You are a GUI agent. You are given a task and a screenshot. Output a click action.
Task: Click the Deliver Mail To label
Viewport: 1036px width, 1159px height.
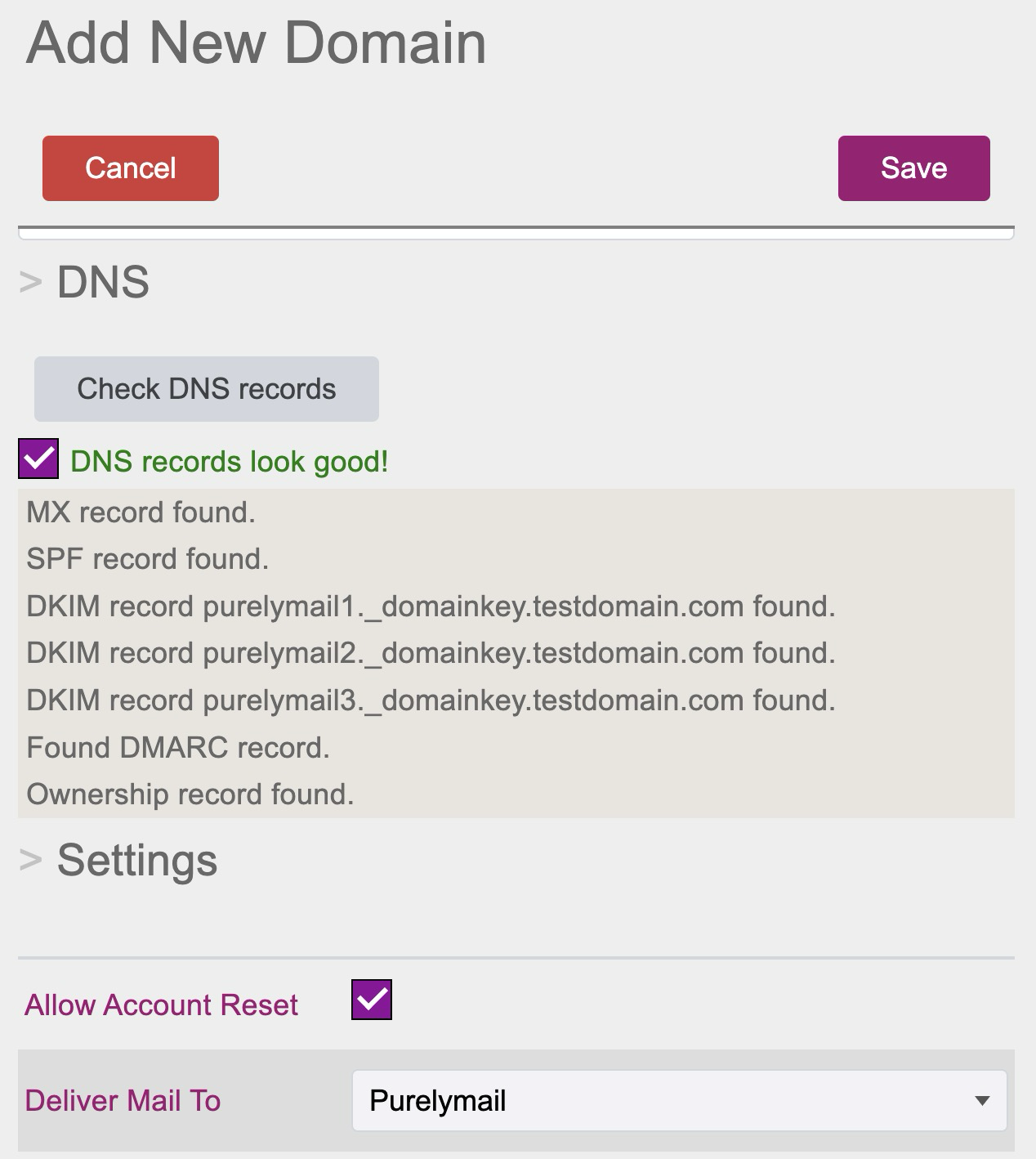pos(123,1101)
